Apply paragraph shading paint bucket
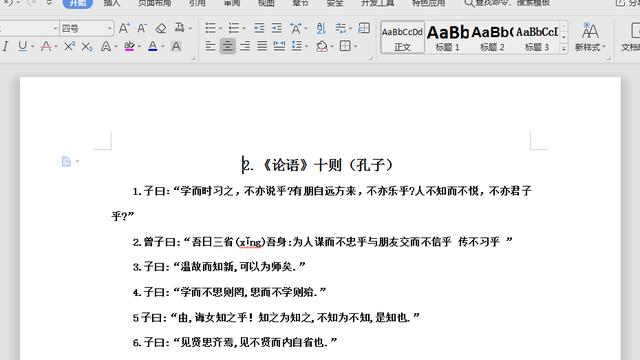 pyautogui.click(x=322, y=46)
